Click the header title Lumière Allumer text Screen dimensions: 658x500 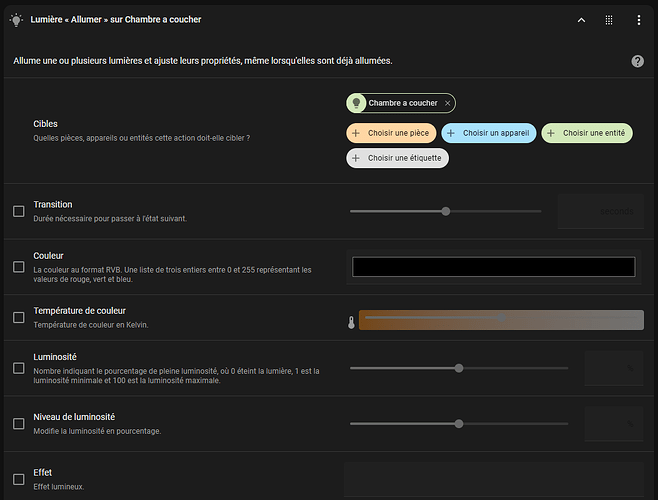116,20
